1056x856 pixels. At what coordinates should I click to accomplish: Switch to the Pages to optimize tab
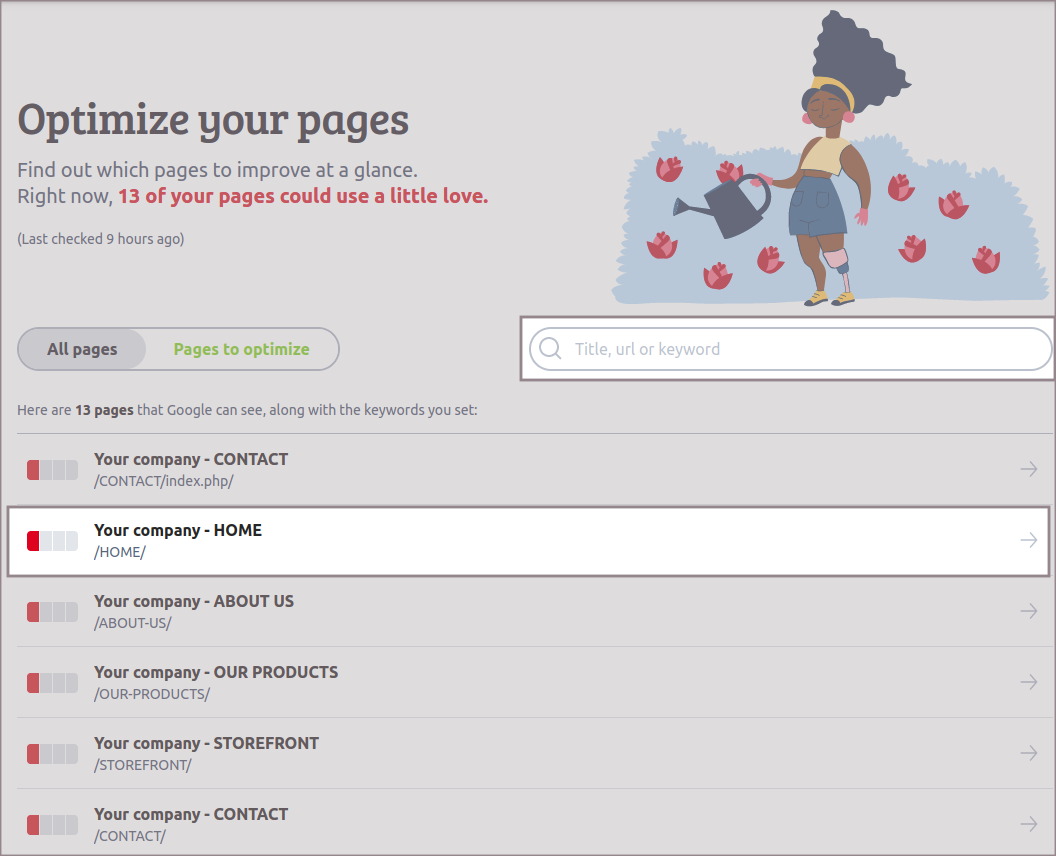(x=241, y=349)
